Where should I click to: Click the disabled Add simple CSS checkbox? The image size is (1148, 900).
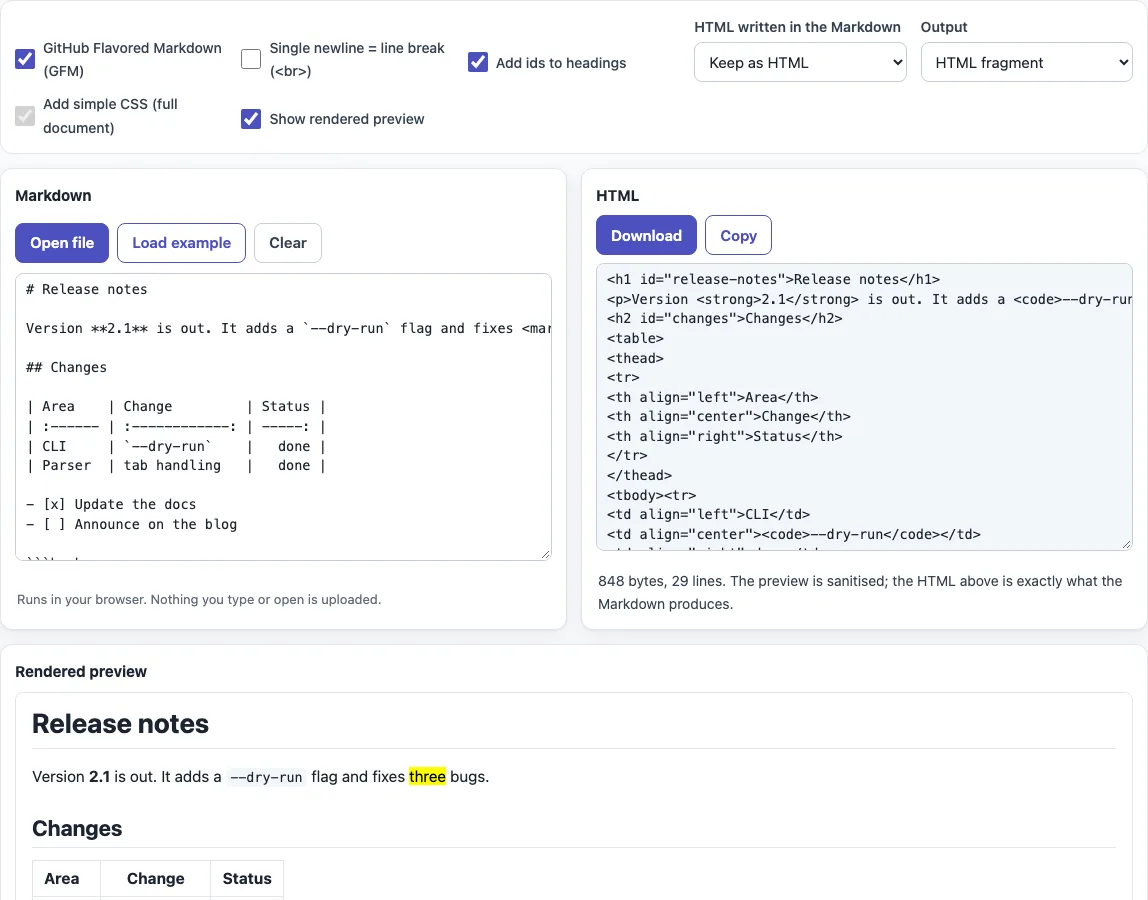(x=25, y=116)
